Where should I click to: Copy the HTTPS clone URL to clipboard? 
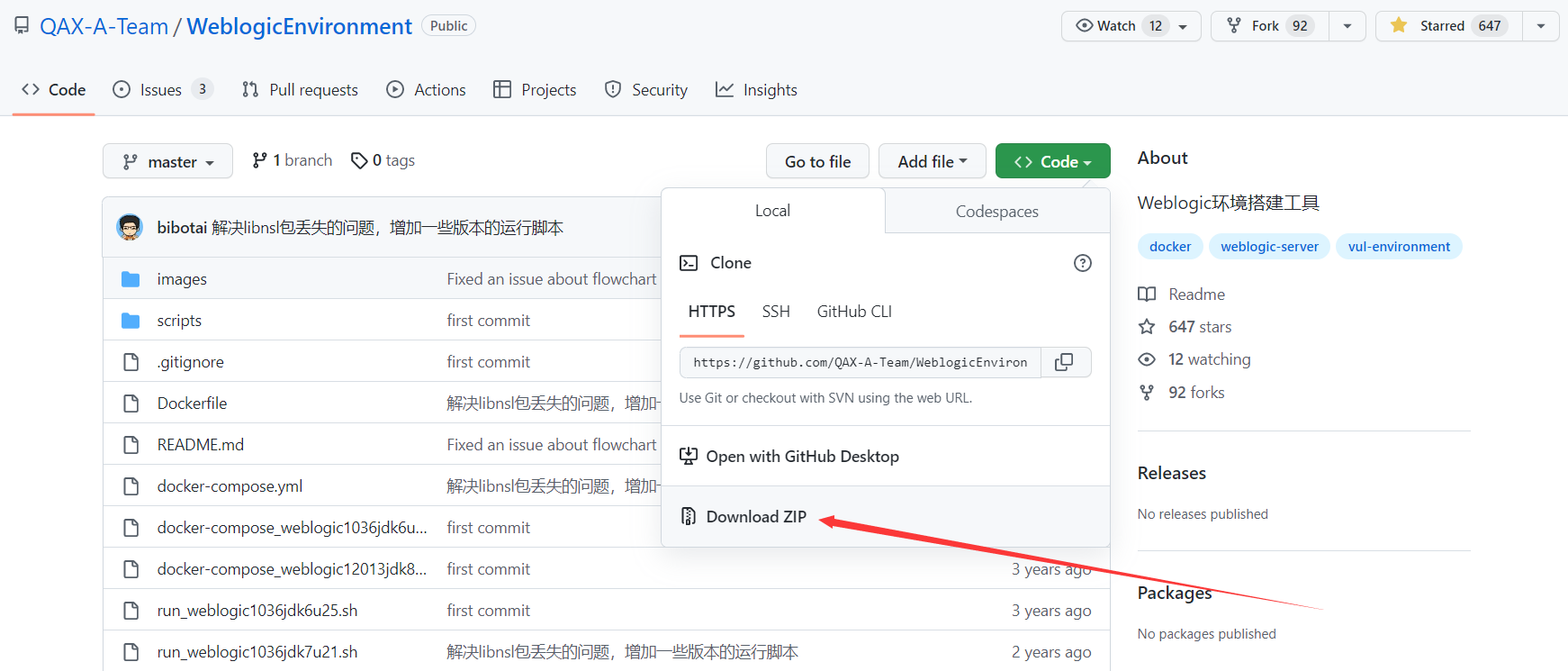[1065, 362]
